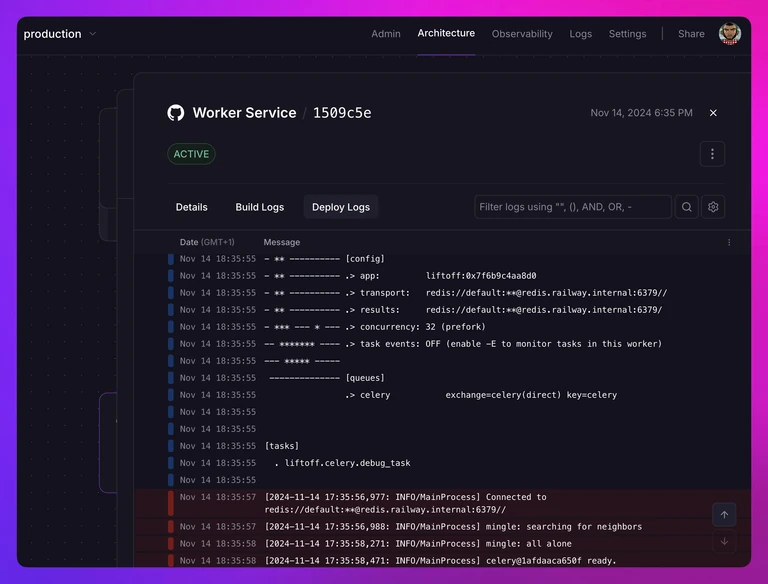Switch to the Build Logs tab
This screenshot has width=768, height=584.
(x=260, y=207)
